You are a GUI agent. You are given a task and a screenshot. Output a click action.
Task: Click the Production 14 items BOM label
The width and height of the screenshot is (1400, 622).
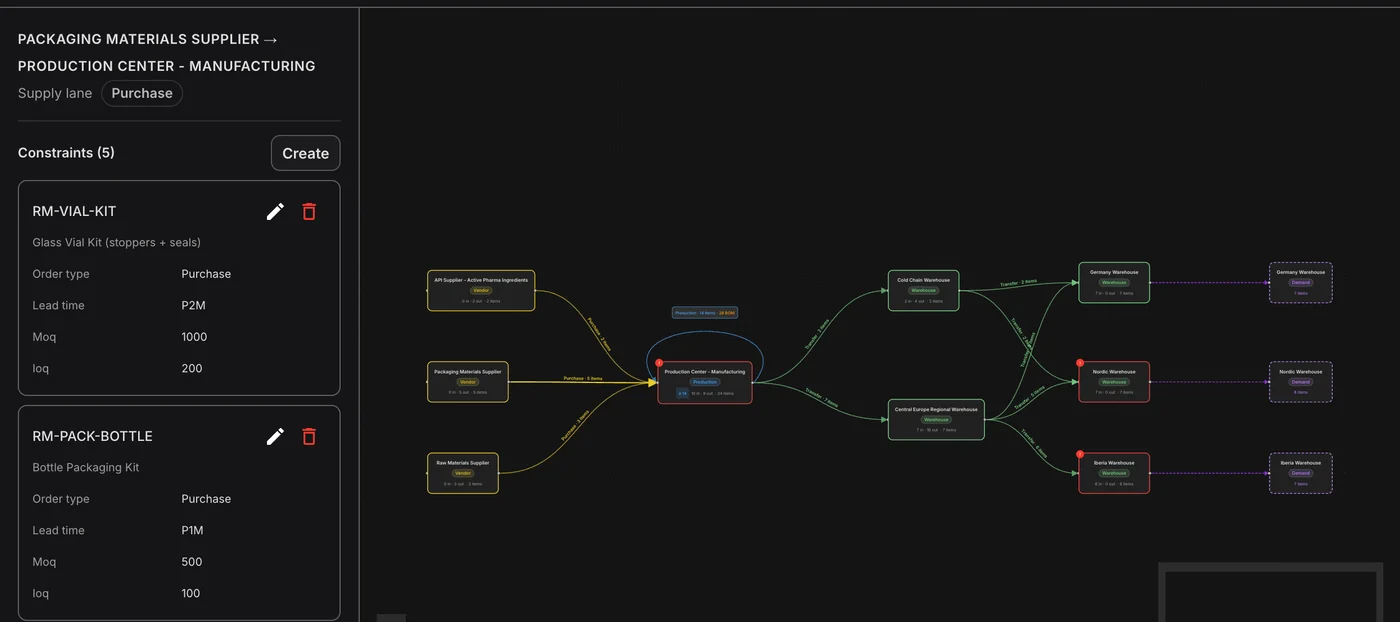pos(705,313)
